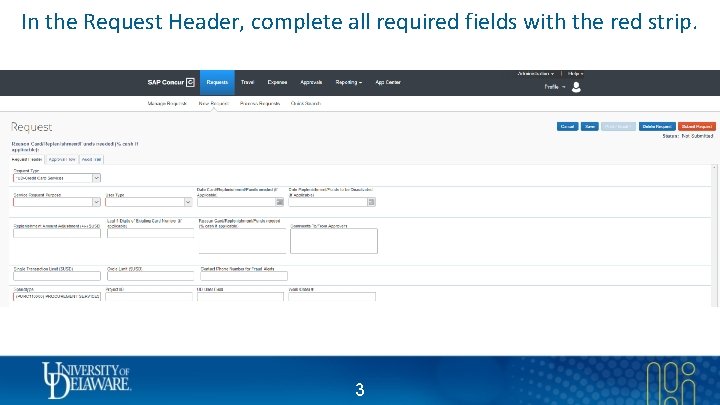The height and width of the screenshot is (405, 720).
Task: Click the Replenishment Amount Adjustment field
Action: tap(57, 233)
